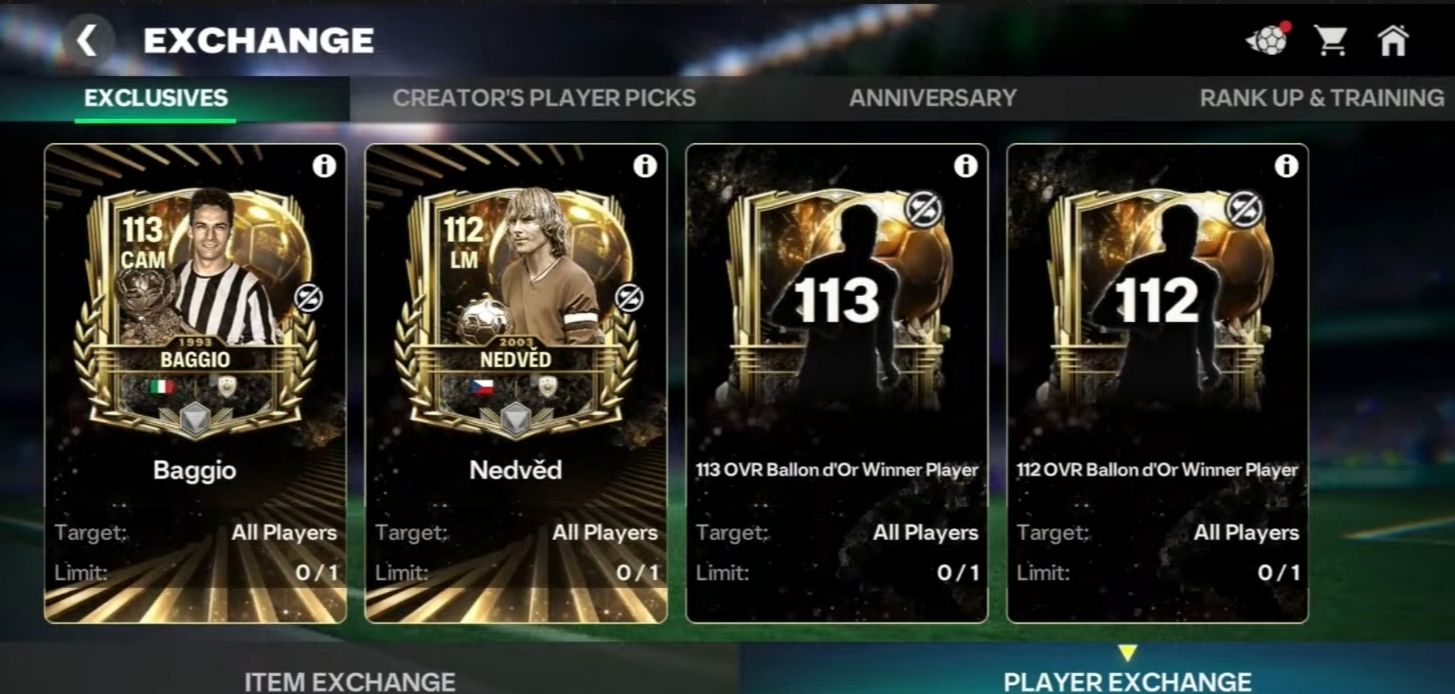The width and height of the screenshot is (1455, 694).
Task: Select the Item Exchange section
Action: (x=350, y=680)
